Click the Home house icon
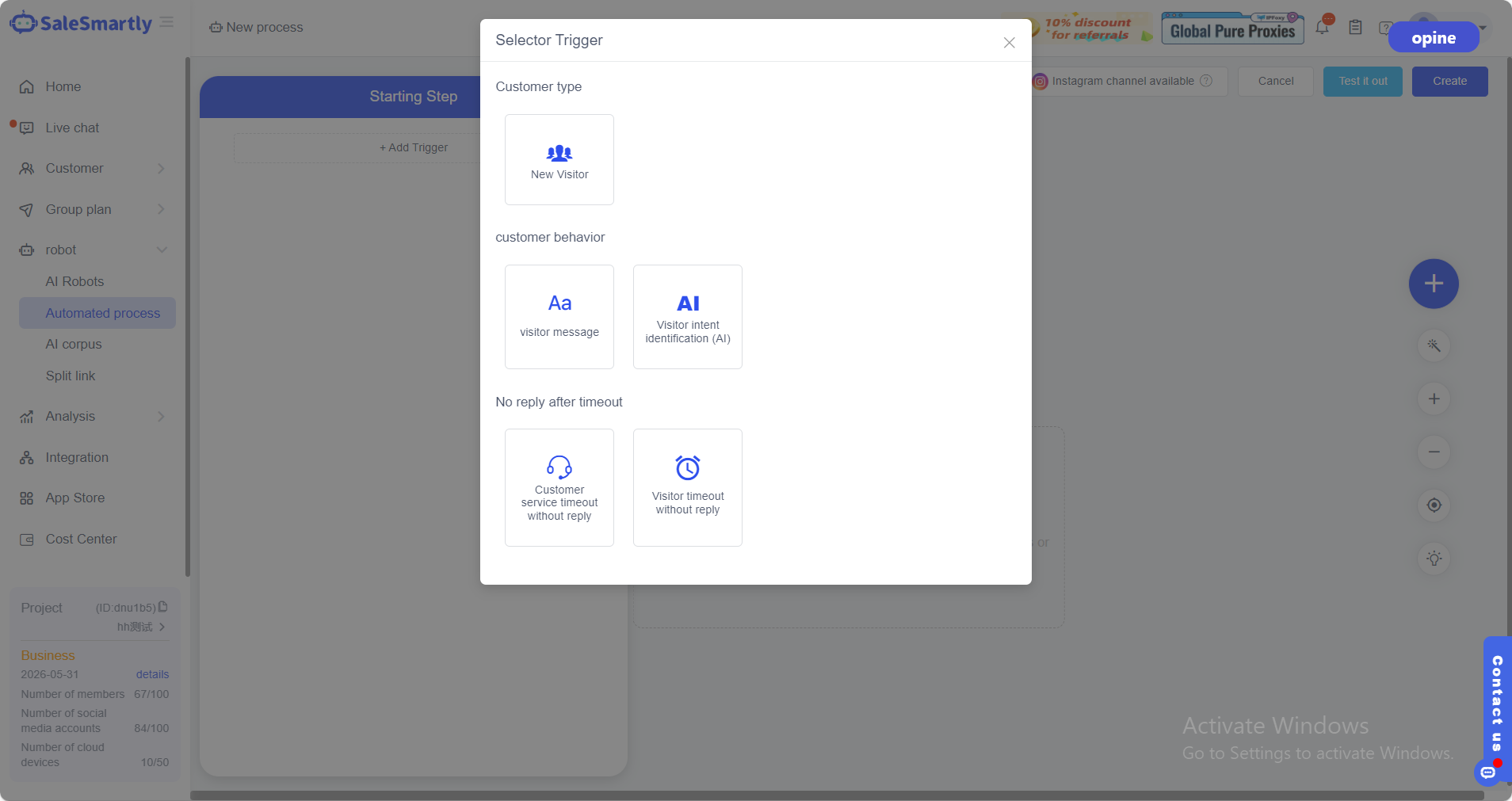1512x801 pixels. (27, 87)
